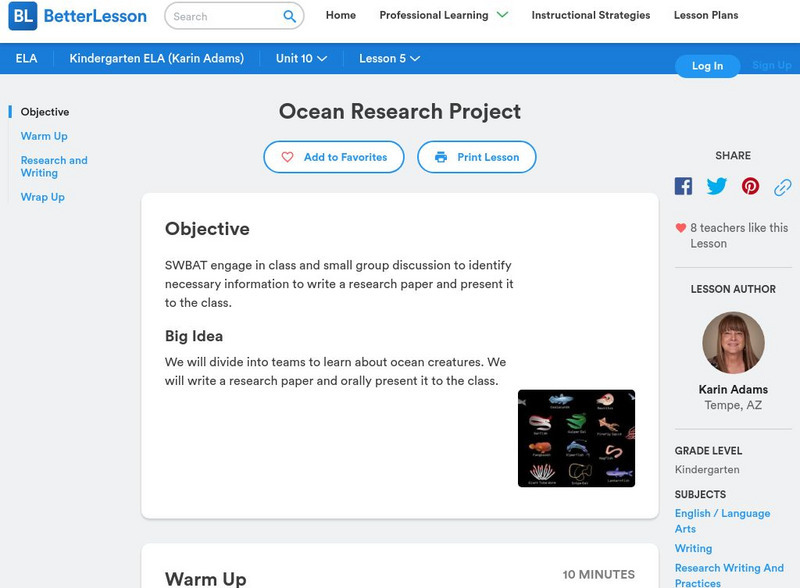Image resolution: width=800 pixels, height=588 pixels.
Task: Click the printer icon in Print Lesson
Action: [441, 157]
